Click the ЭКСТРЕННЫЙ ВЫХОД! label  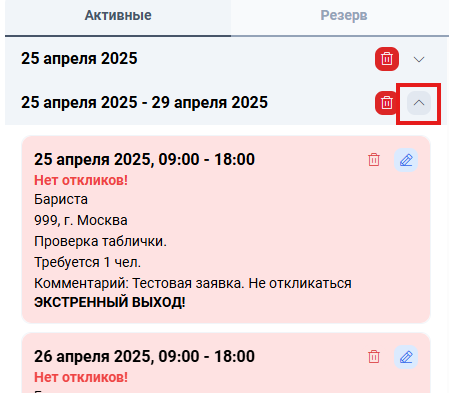pyautogui.click(x=110, y=302)
